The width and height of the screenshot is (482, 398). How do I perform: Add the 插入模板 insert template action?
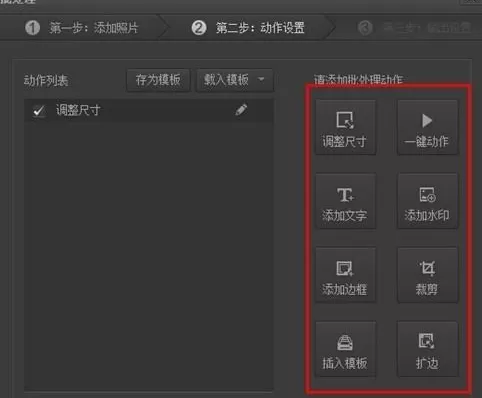pyautogui.click(x=345, y=349)
